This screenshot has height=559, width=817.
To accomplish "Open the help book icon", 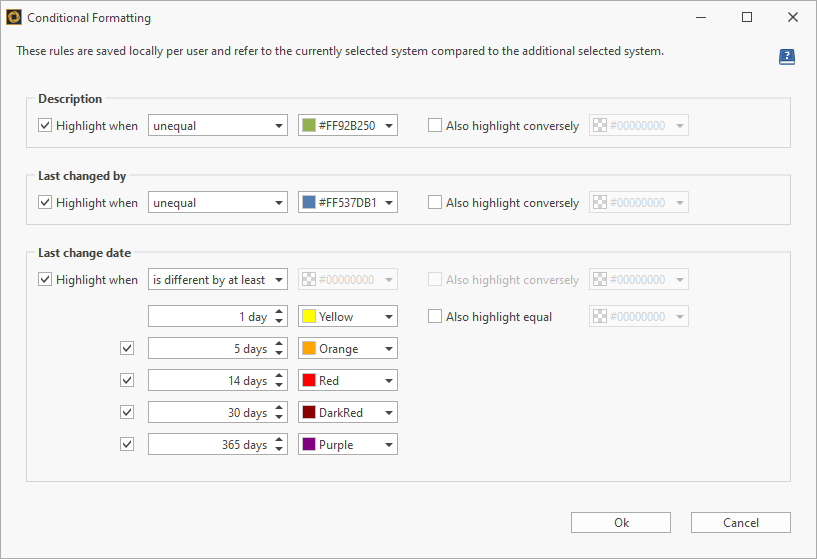I will tap(787, 57).
